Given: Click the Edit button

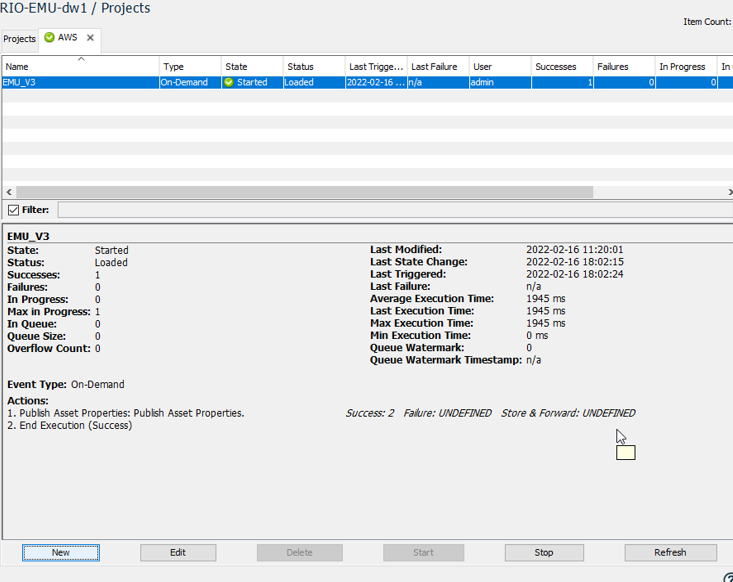Looking at the screenshot, I should tap(178, 553).
